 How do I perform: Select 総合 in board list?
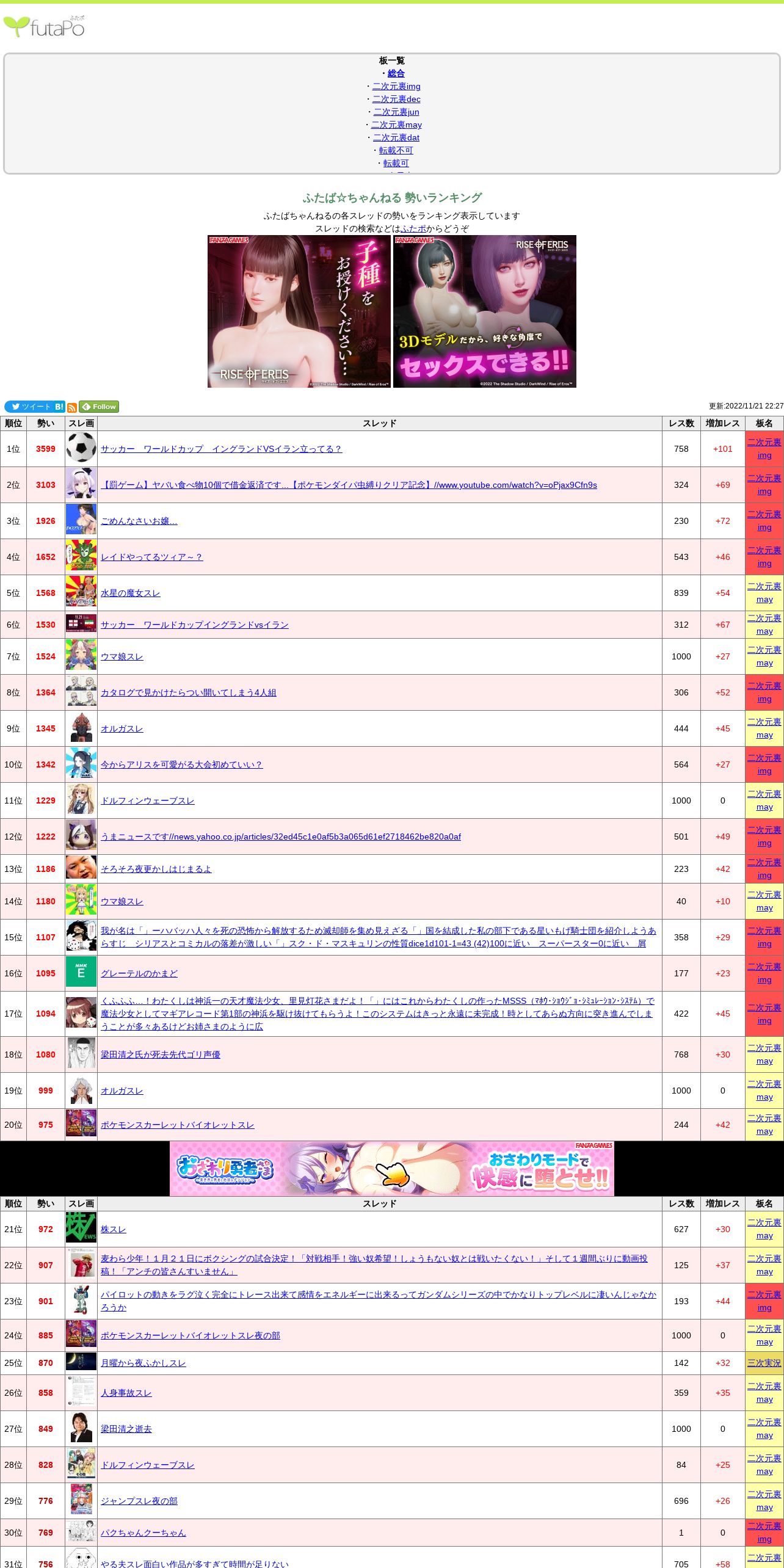coord(396,73)
